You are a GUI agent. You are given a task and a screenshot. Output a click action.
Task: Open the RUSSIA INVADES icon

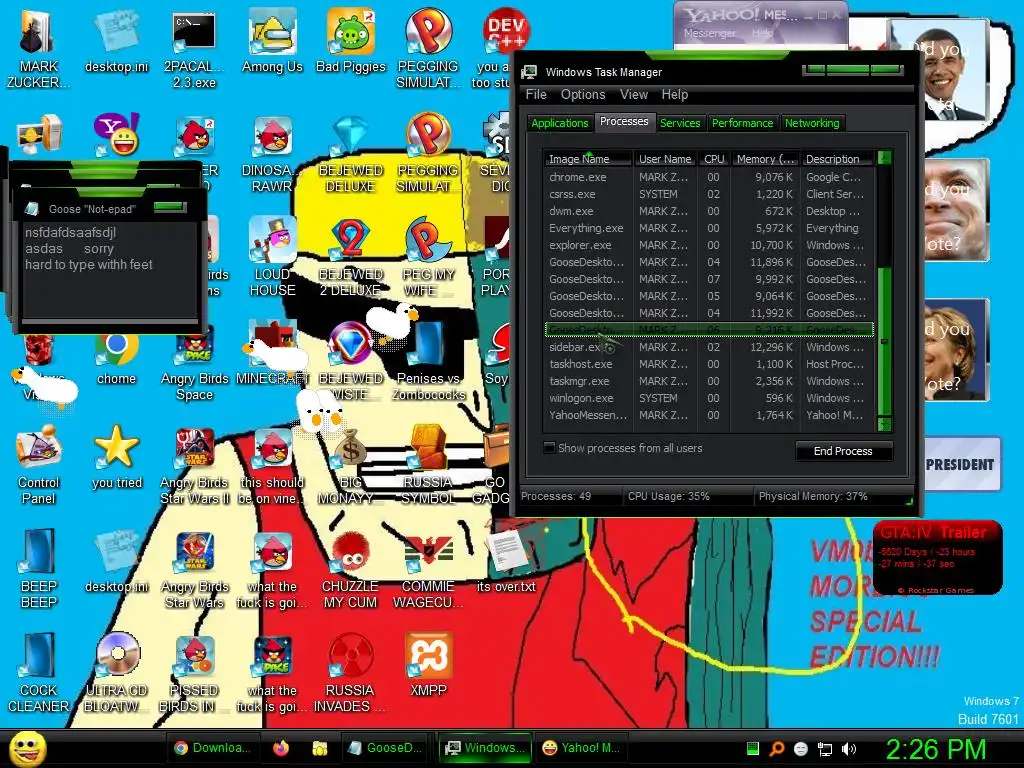click(351, 673)
